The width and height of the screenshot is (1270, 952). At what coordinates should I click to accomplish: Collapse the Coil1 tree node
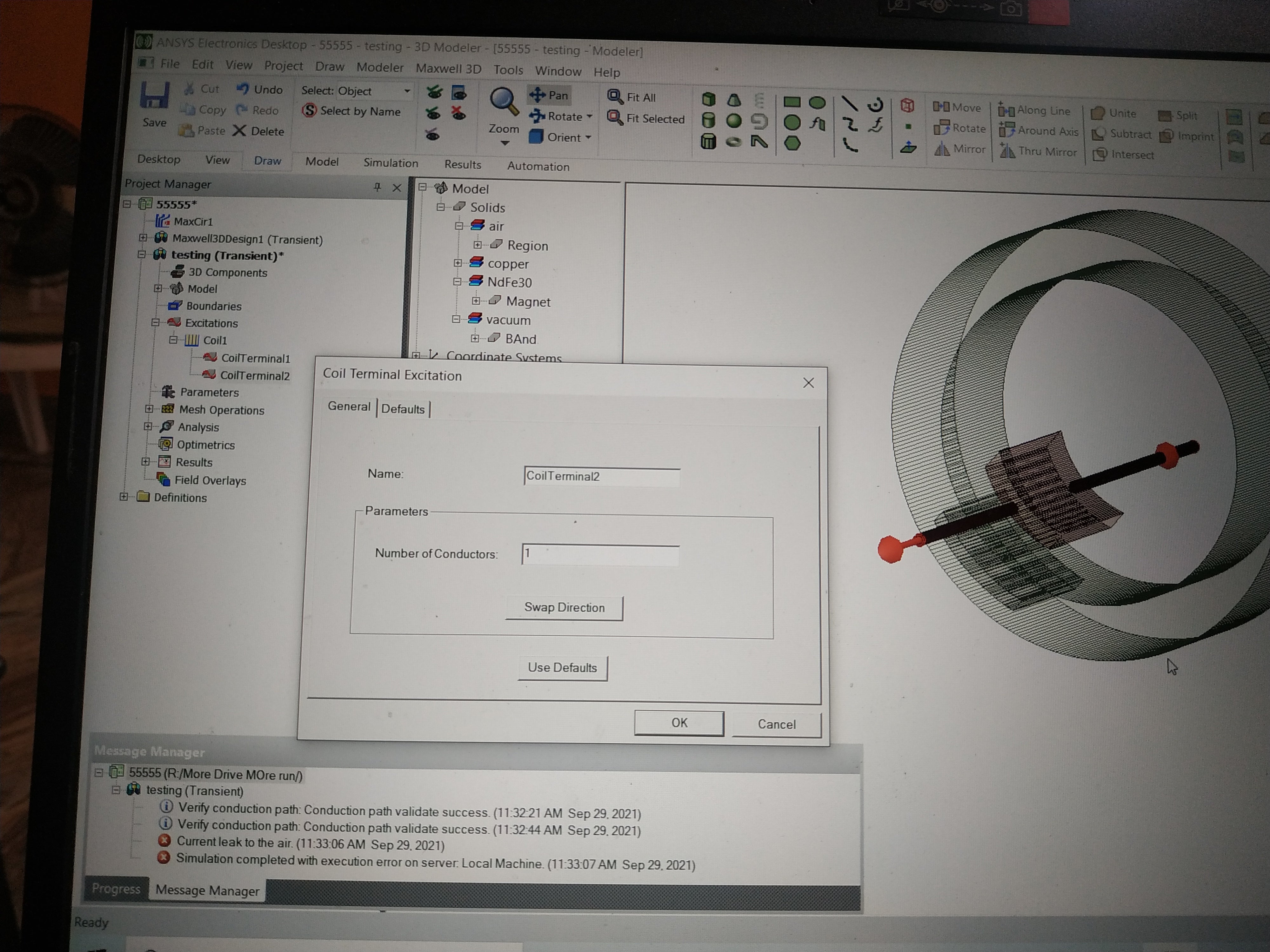click(173, 340)
